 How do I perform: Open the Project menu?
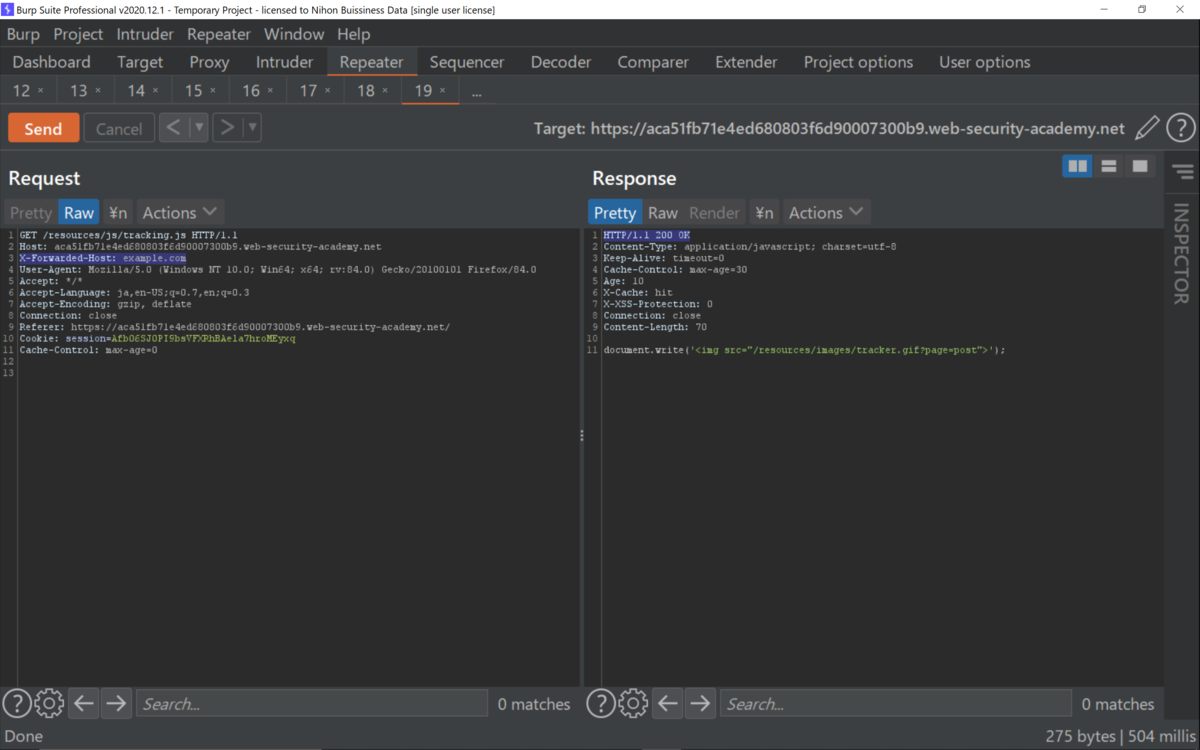click(x=78, y=34)
